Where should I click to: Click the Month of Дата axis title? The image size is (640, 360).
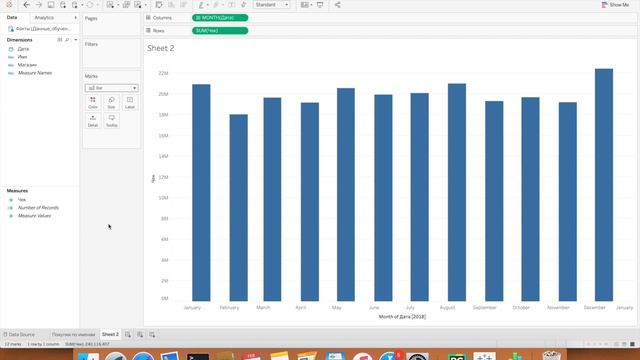[402, 317]
